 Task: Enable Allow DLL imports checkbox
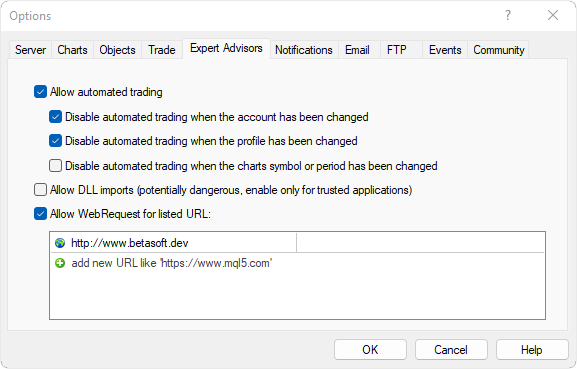(40, 190)
